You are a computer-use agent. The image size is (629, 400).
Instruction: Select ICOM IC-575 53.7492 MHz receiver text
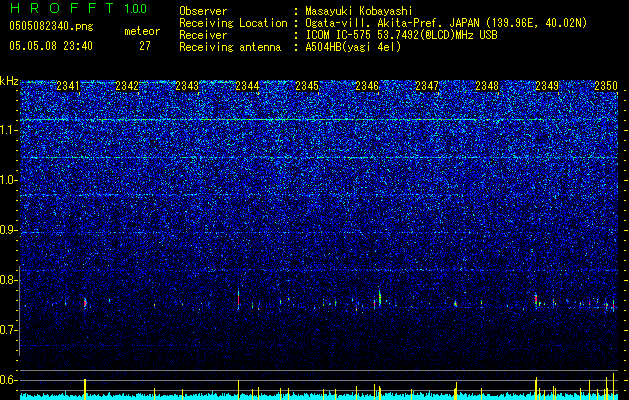pyautogui.click(x=401, y=35)
